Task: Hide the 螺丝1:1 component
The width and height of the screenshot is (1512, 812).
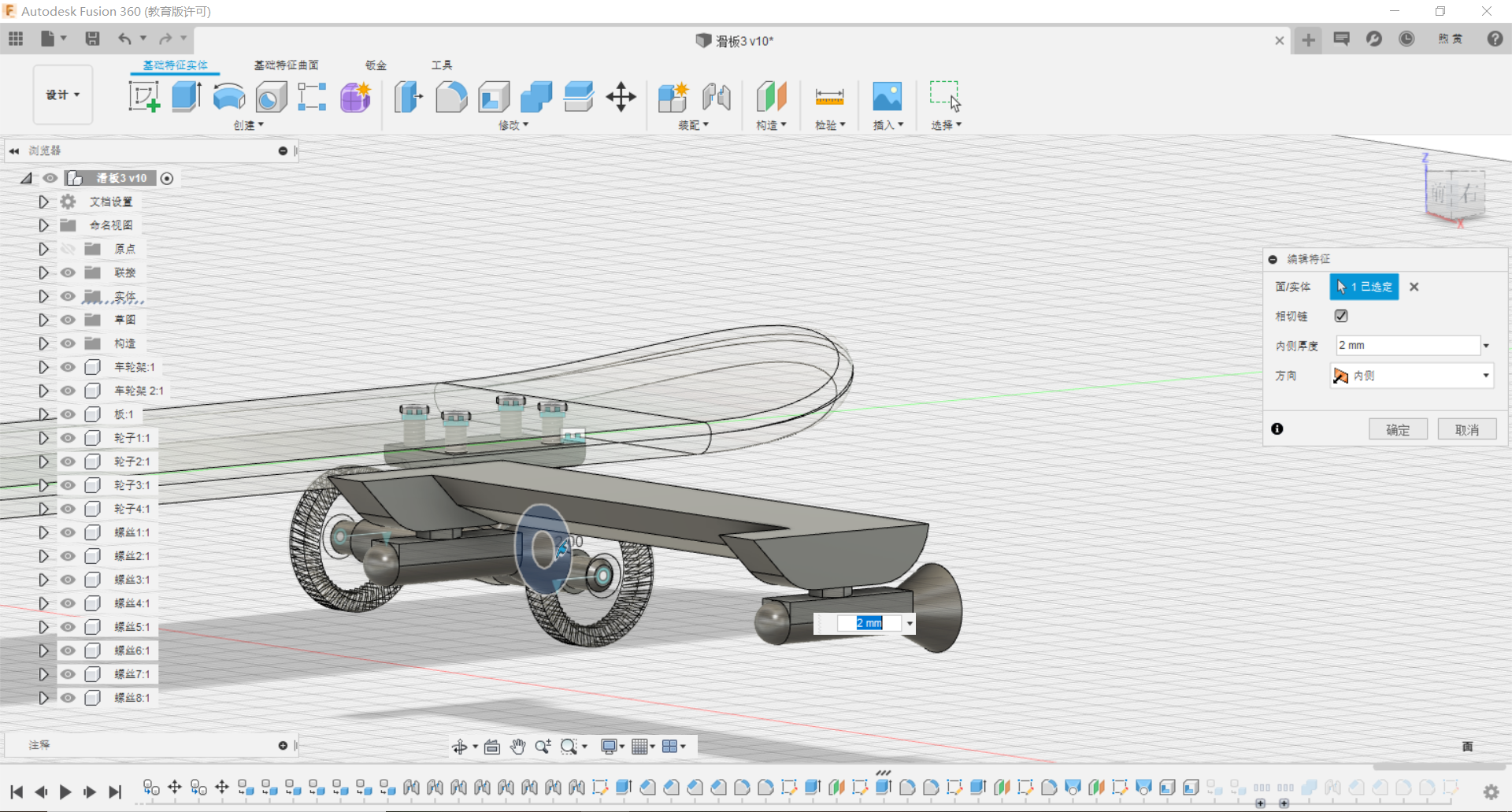Action: click(69, 532)
